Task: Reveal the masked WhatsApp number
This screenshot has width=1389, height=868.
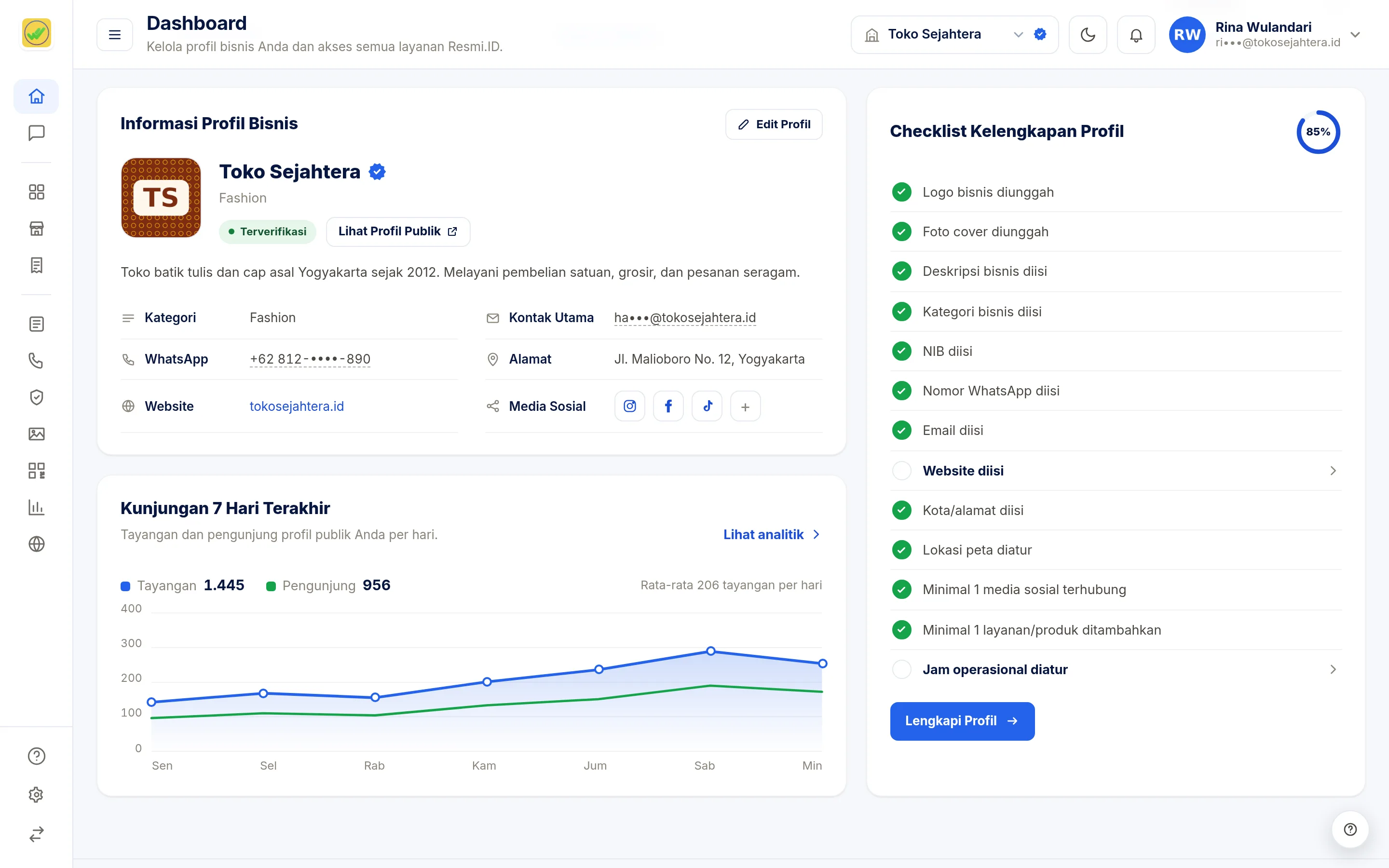Action: (x=310, y=359)
